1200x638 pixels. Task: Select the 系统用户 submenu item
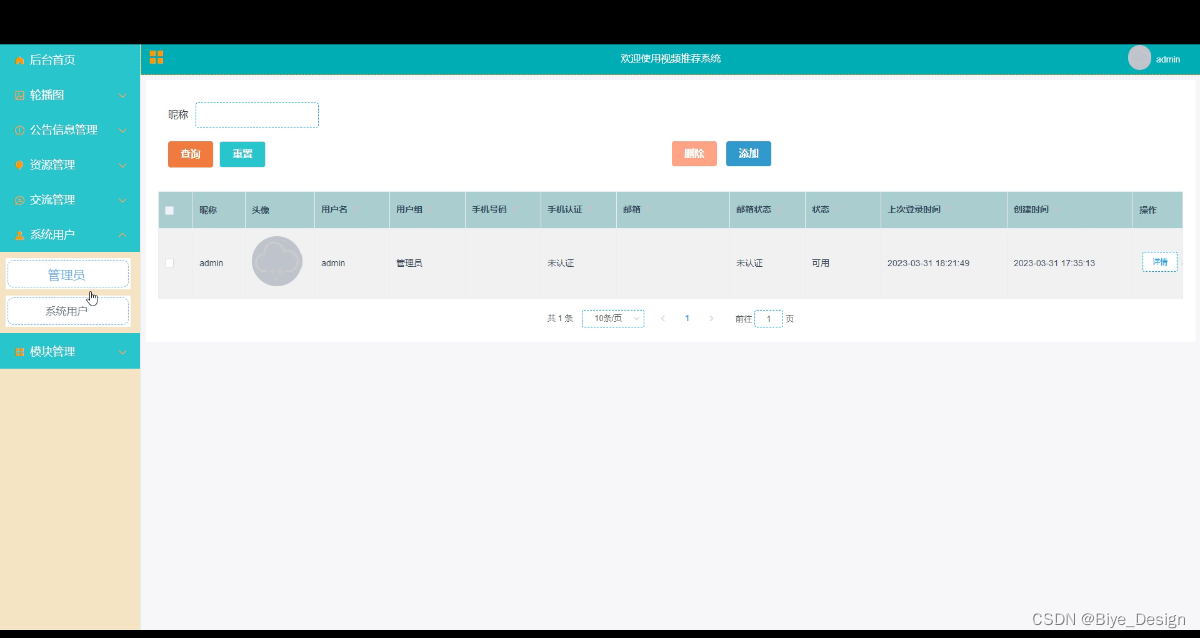pyautogui.click(x=68, y=311)
